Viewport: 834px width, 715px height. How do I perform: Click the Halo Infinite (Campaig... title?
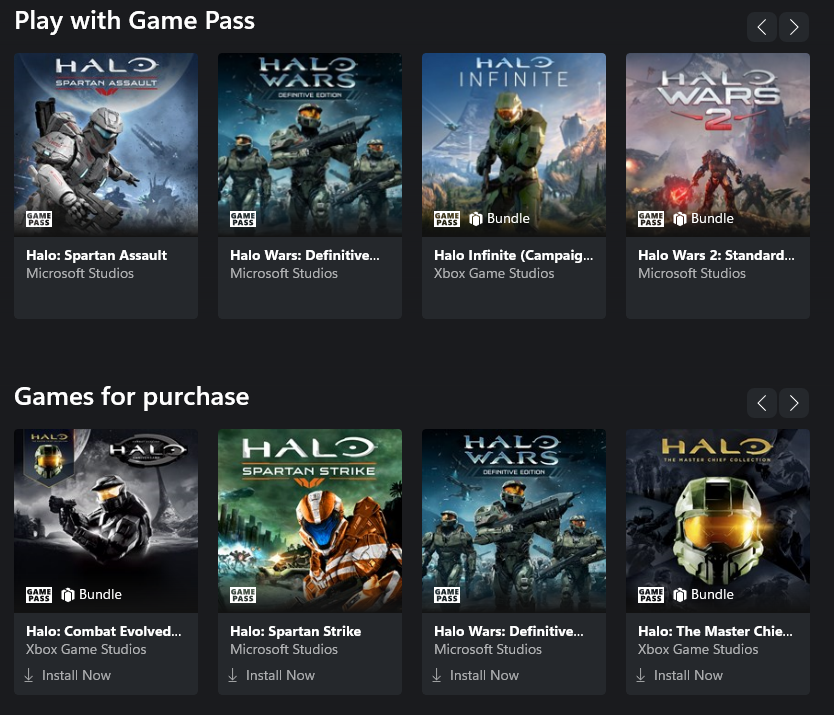click(513, 255)
